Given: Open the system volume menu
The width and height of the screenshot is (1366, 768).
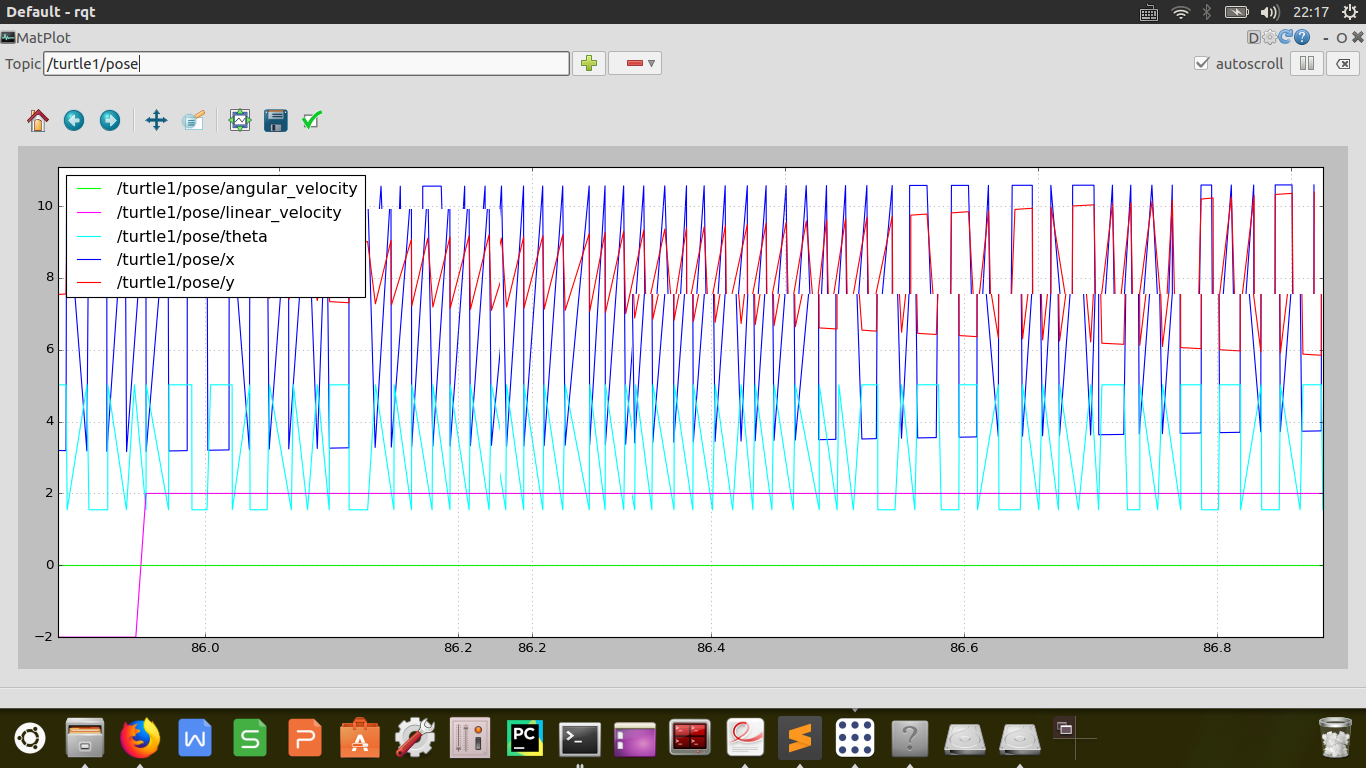Looking at the screenshot, I should (x=1269, y=12).
